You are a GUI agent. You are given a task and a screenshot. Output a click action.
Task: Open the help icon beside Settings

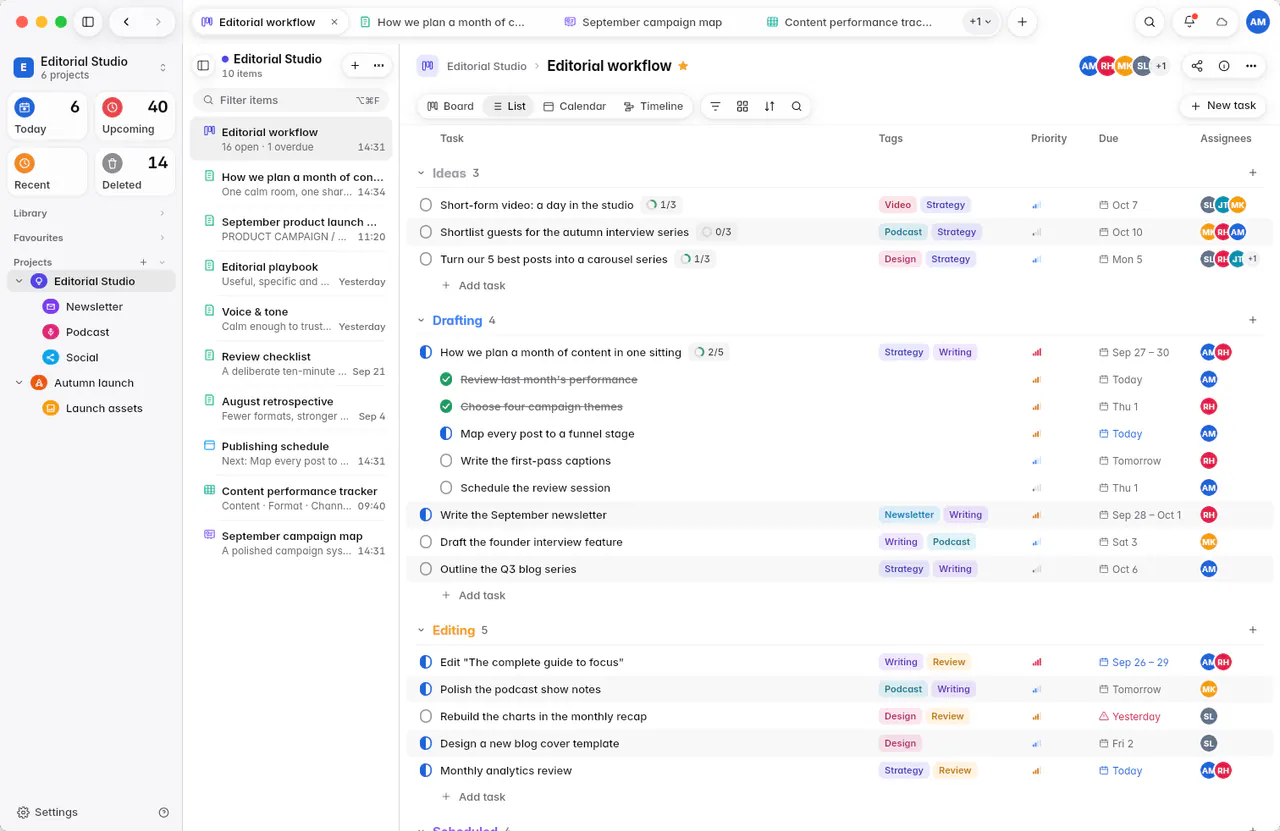[164, 813]
